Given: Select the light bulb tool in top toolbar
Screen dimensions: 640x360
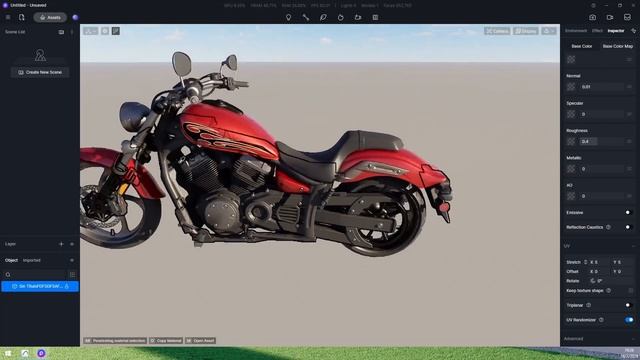Looking at the screenshot, I should coord(289,18).
